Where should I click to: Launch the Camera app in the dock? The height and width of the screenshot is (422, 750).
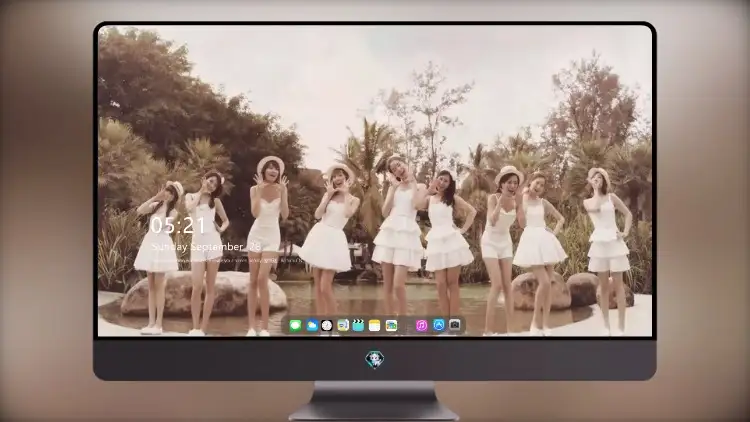tap(455, 325)
